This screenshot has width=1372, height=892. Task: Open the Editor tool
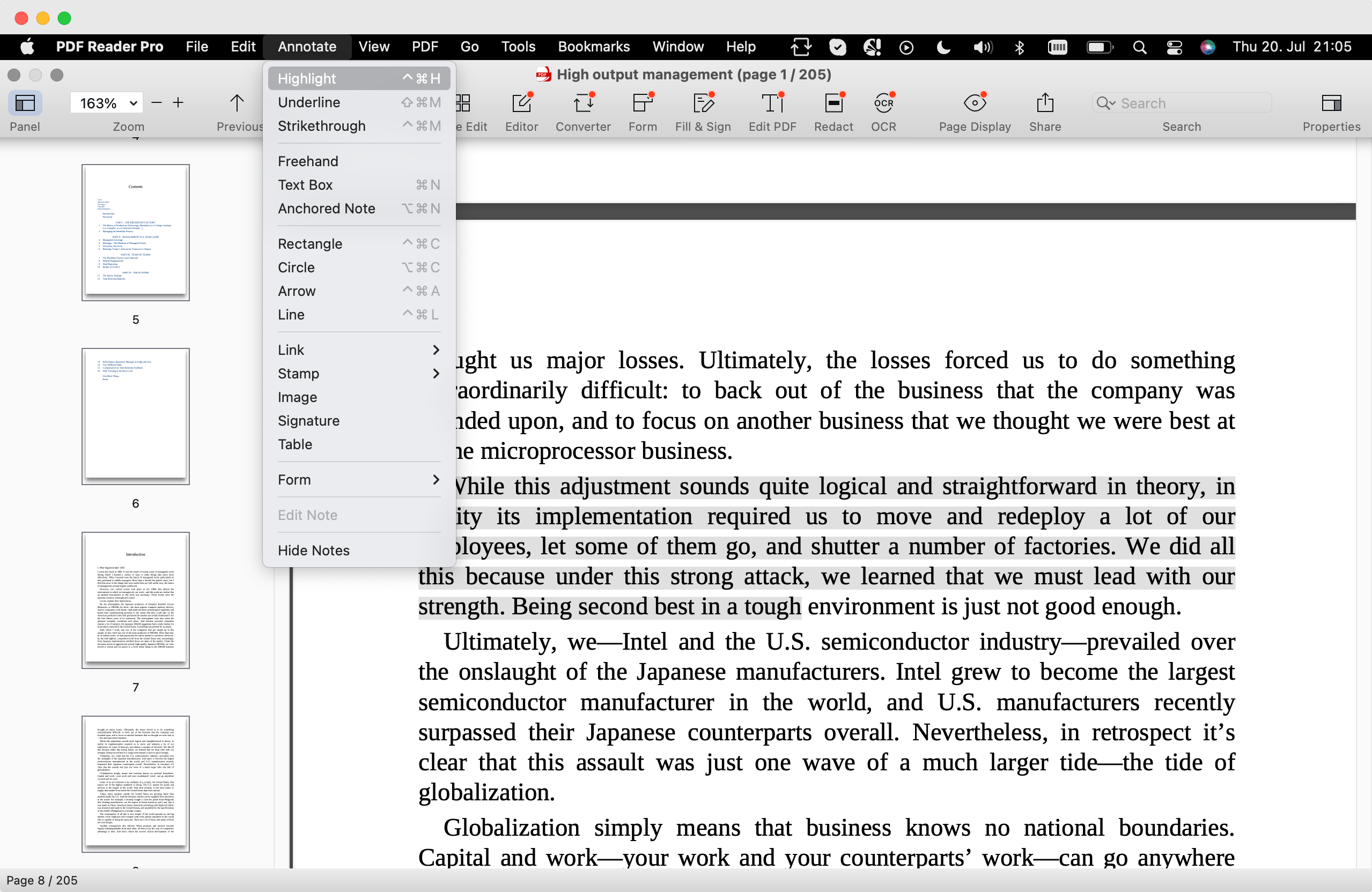pos(521,103)
